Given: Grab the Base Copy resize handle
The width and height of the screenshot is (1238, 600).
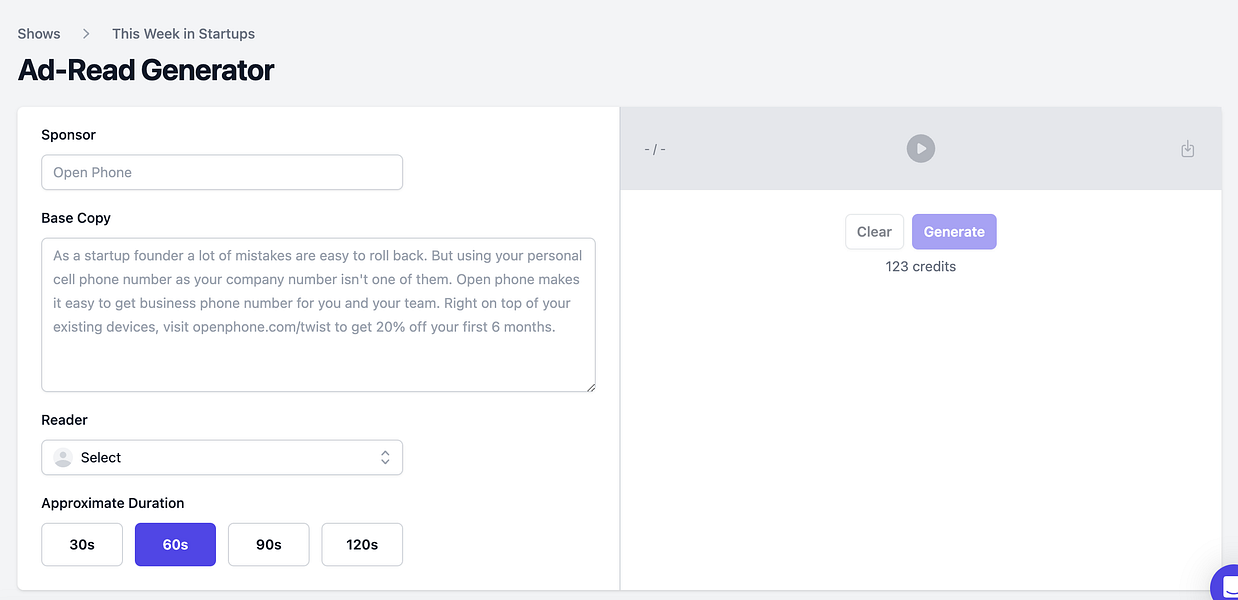Looking at the screenshot, I should 590,386.
